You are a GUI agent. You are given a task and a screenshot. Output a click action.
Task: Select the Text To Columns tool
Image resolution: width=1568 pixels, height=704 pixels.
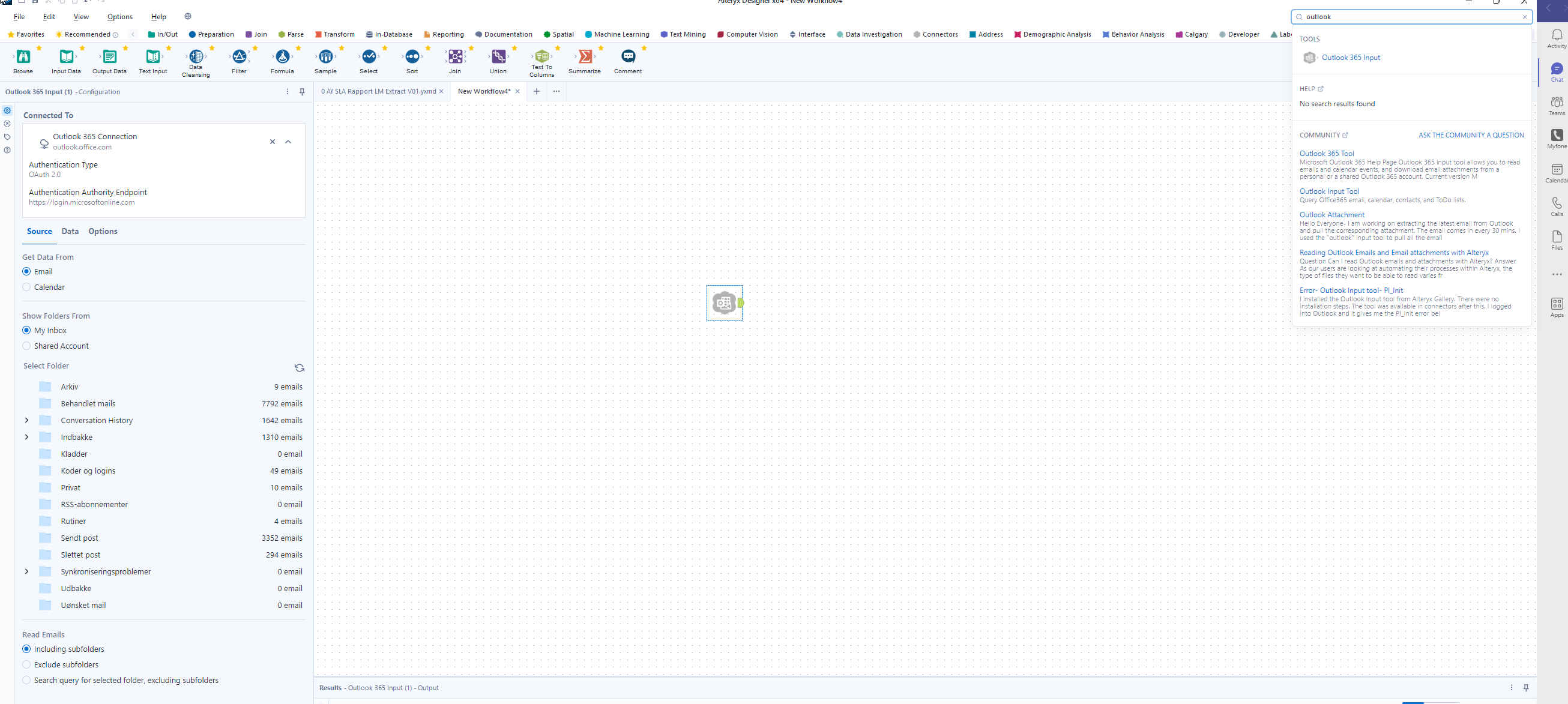(541, 58)
